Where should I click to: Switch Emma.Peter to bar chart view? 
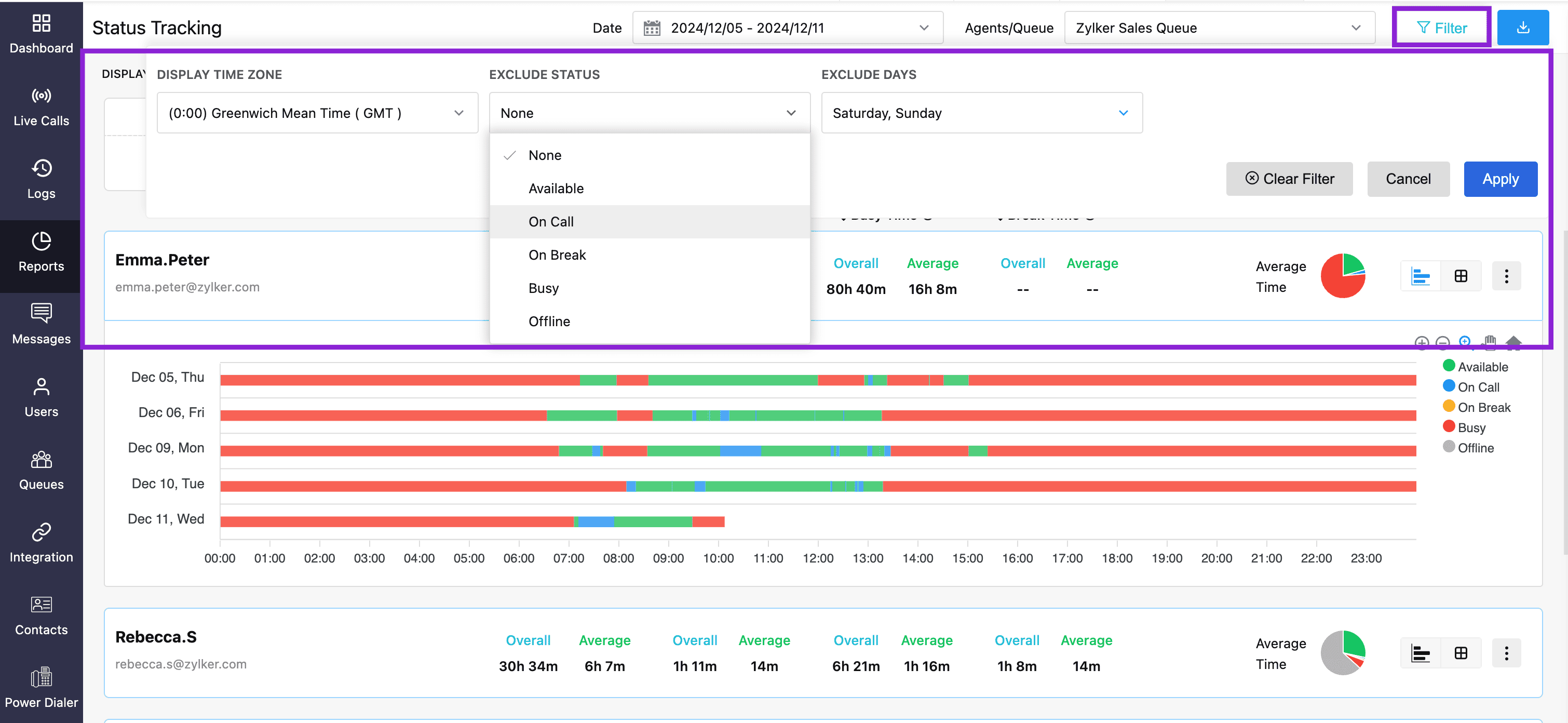point(1420,276)
